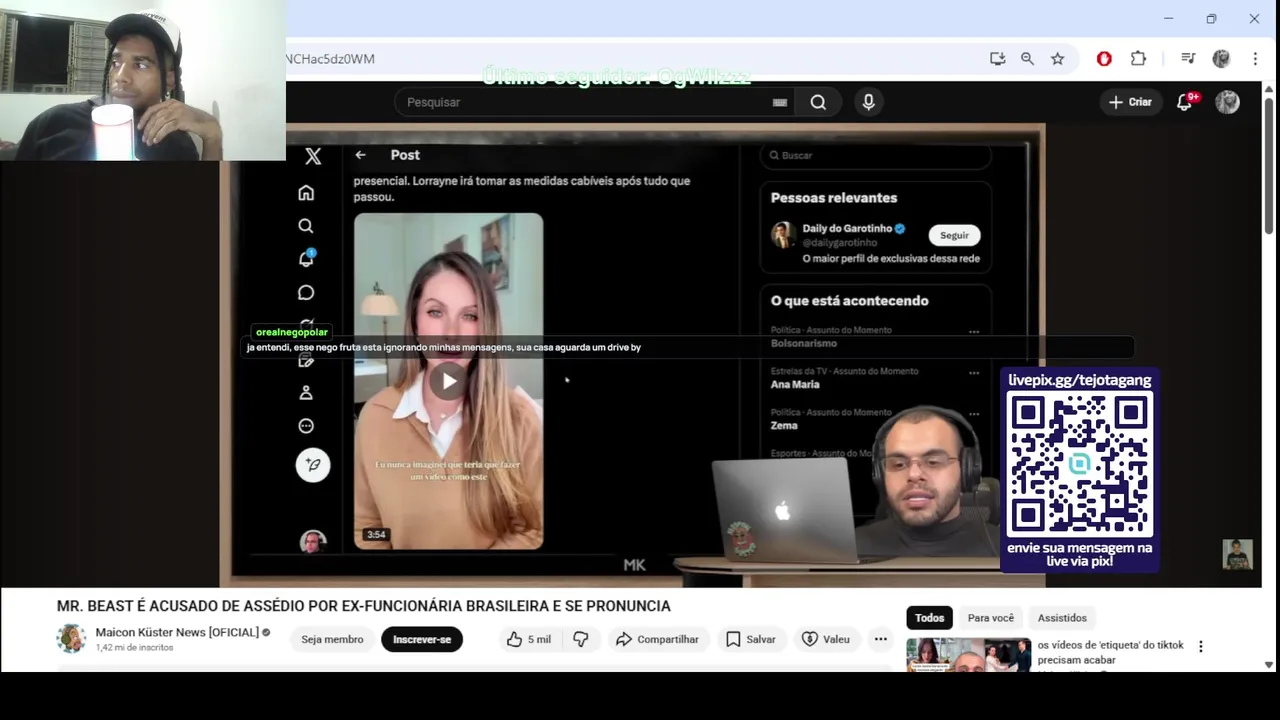Open options dots beside Zema
This screenshot has height=720, width=1280.
click(x=974, y=414)
